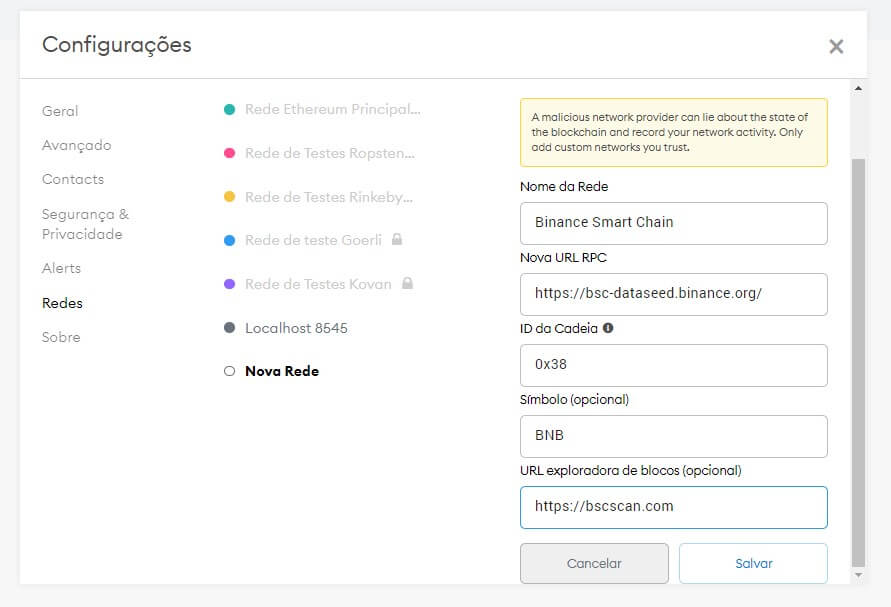Click the hollow circle beside Nova Rede

[230, 371]
